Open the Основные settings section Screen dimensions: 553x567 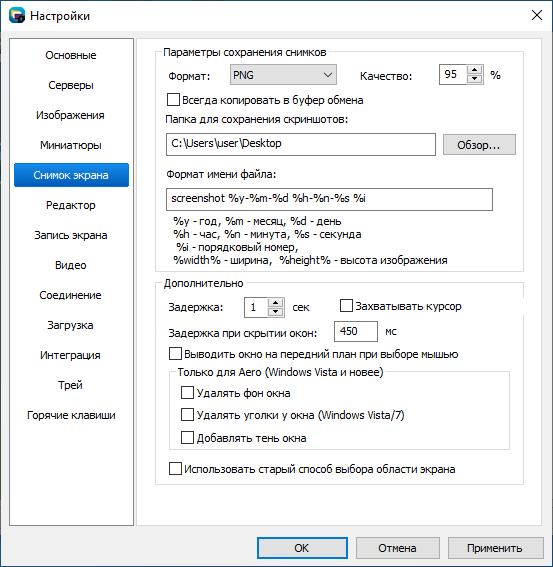click(x=71, y=55)
